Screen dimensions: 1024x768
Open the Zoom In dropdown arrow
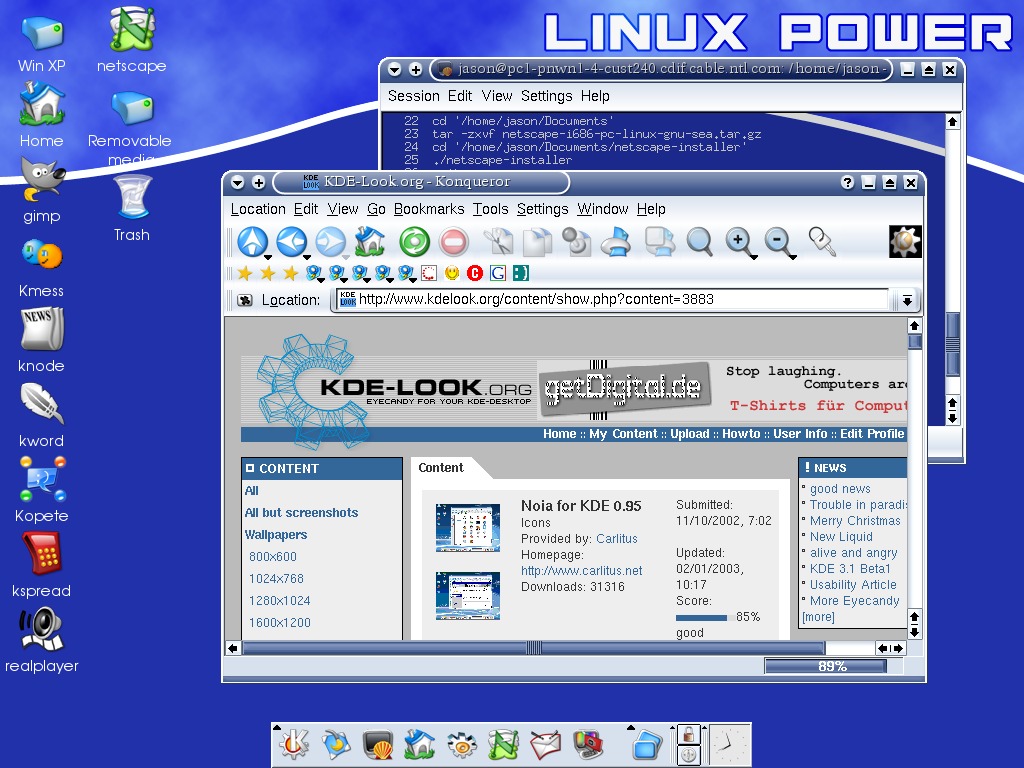(x=754, y=257)
